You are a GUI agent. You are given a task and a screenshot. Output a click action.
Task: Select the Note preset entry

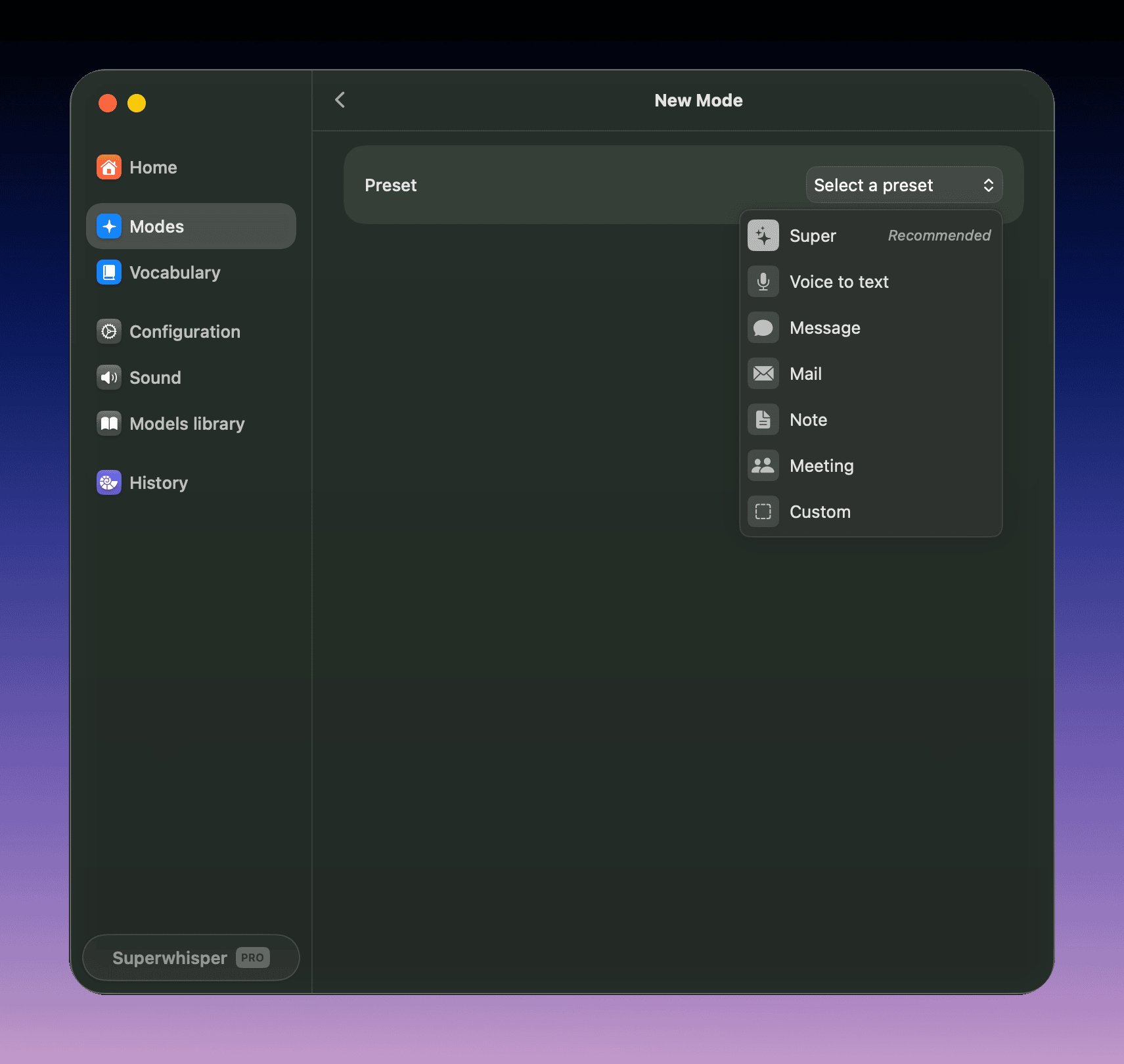tap(871, 419)
